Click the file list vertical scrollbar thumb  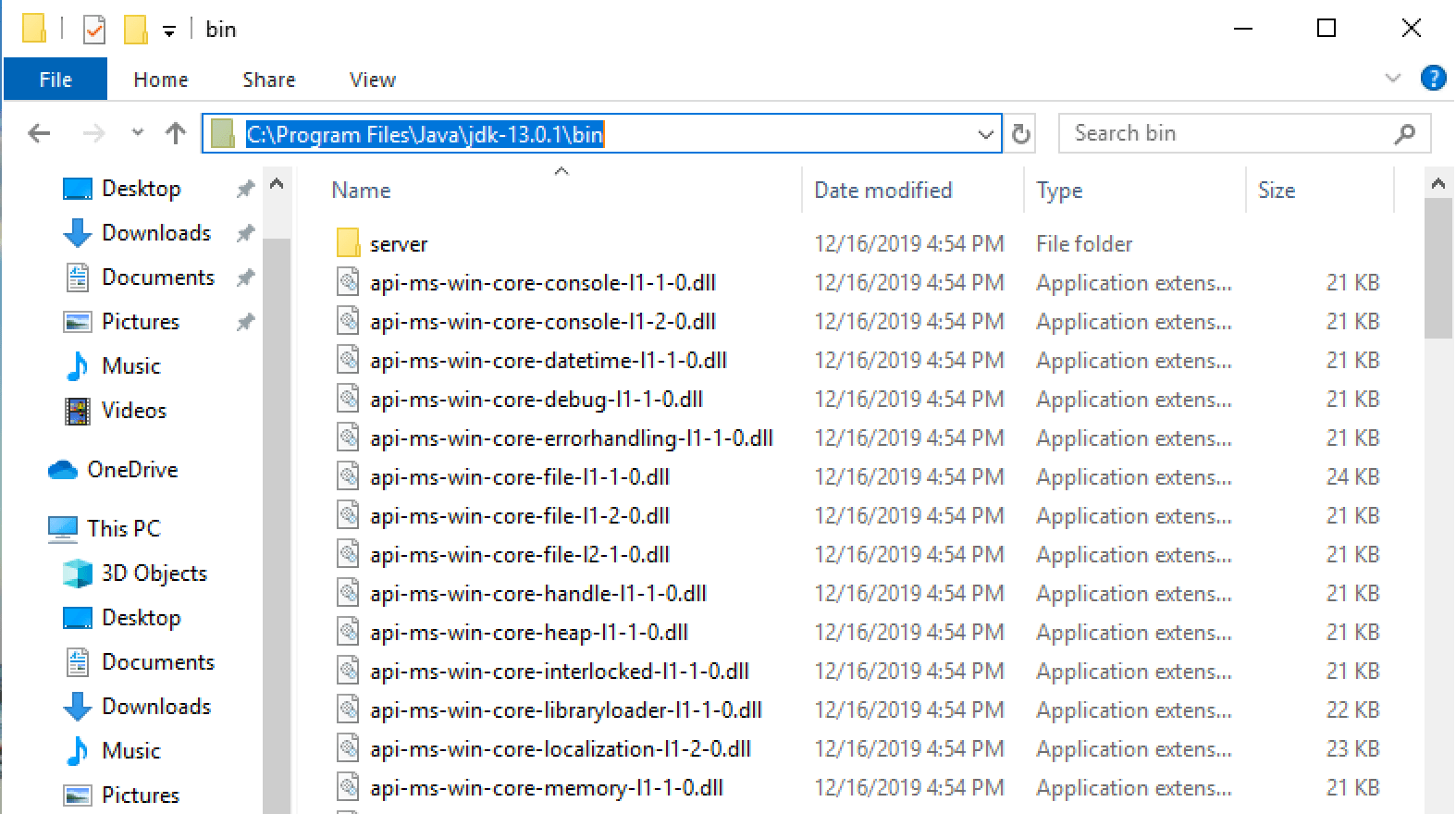(x=1438, y=268)
